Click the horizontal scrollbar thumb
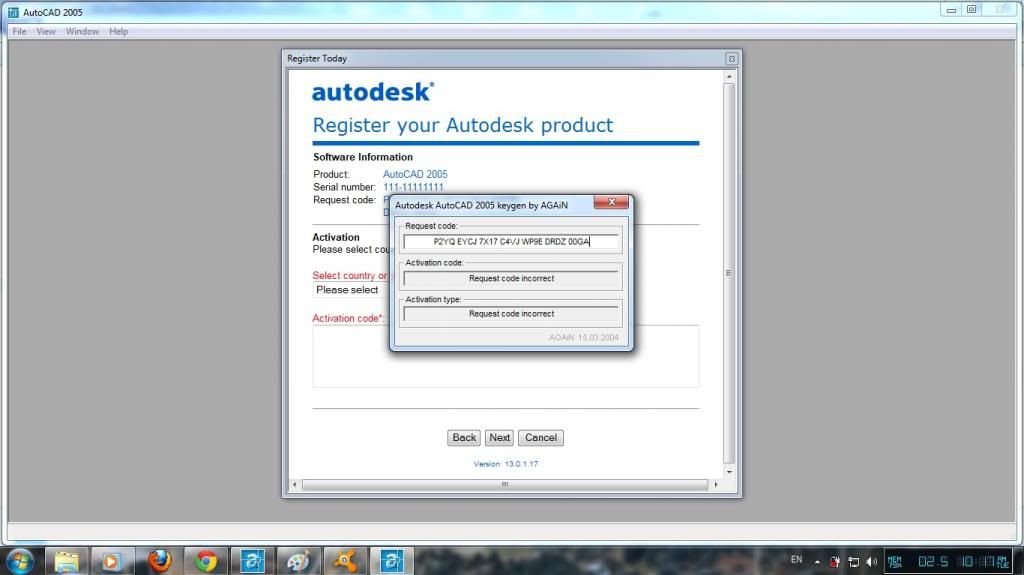1024x575 pixels. click(x=505, y=485)
